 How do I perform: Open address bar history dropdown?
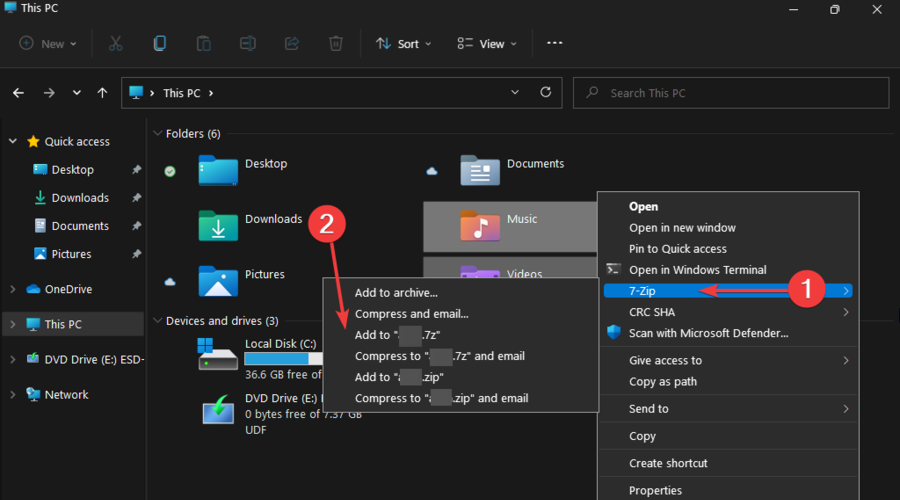tap(515, 92)
